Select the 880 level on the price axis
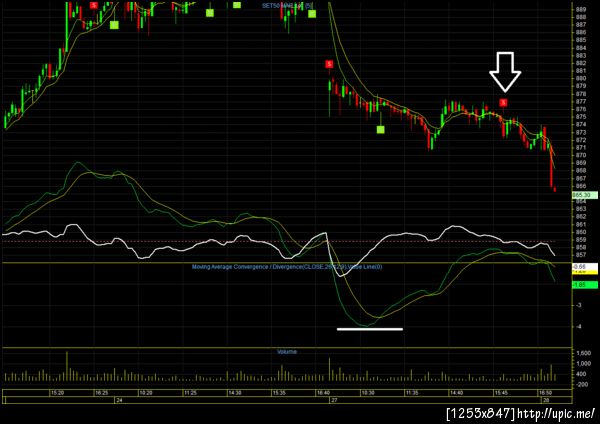This screenshot has width=600, height=424. coord(580,78)
